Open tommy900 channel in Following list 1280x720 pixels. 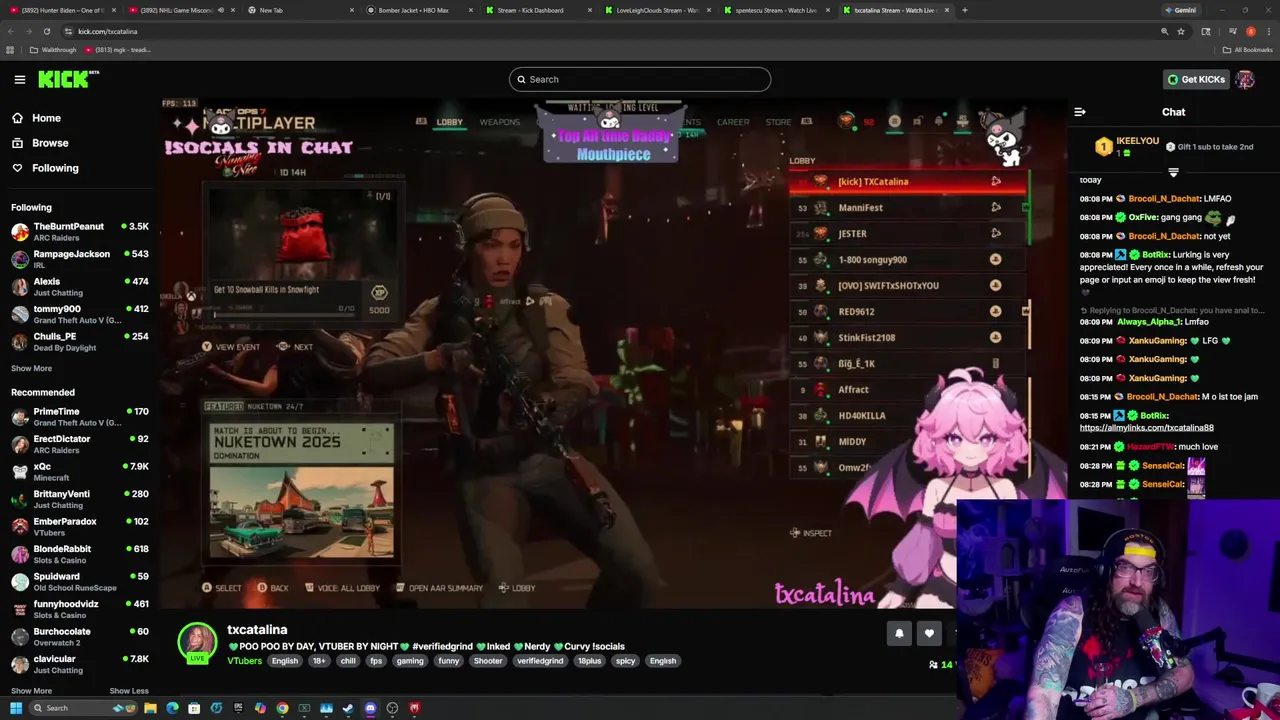pyautogui.click(x=80, y=314)
